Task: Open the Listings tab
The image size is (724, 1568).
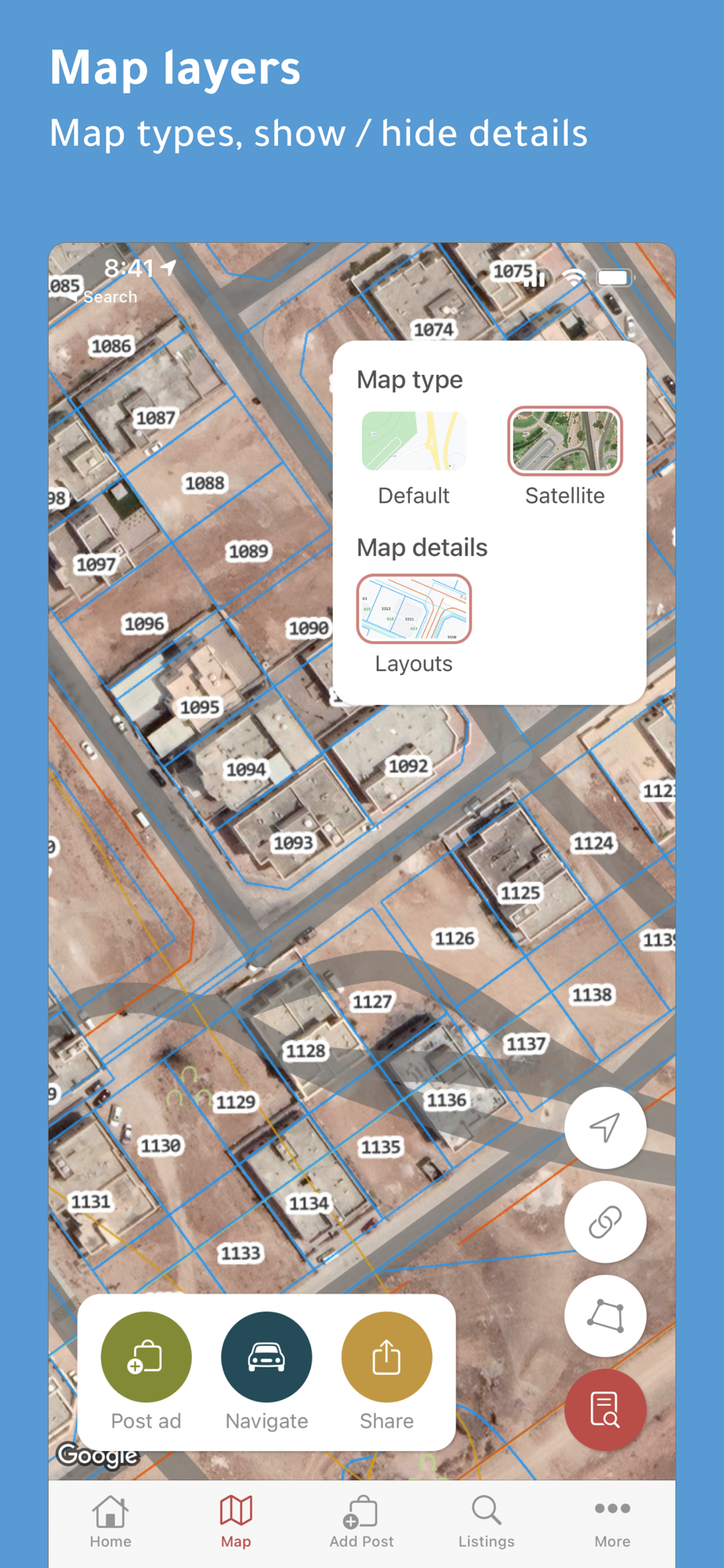Action: (487, 1522)
